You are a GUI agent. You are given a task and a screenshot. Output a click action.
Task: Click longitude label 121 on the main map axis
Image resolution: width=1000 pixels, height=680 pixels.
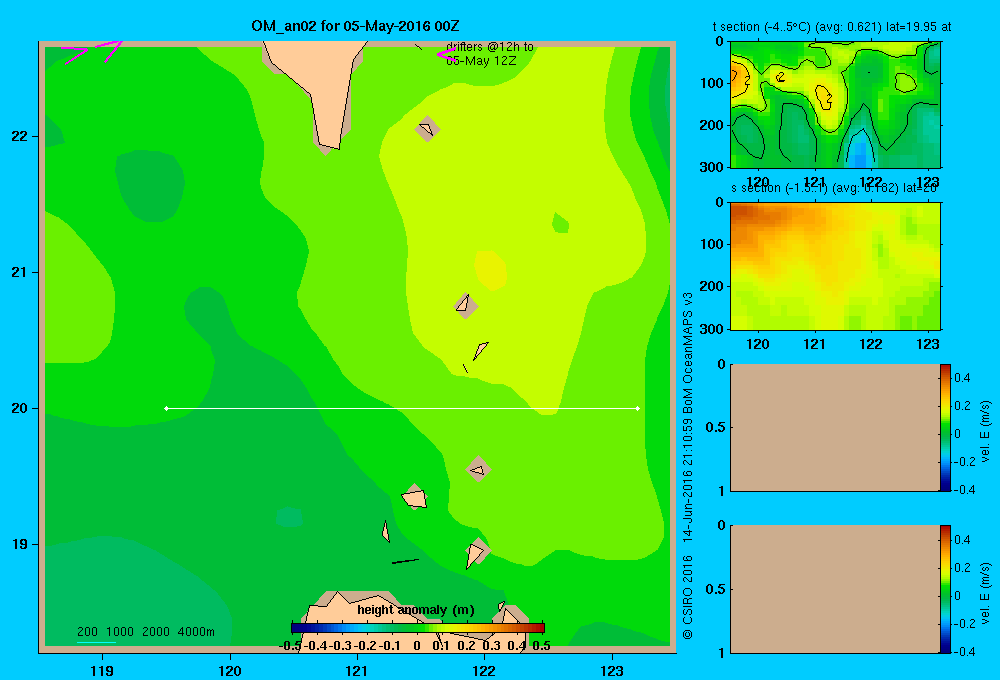(357, 670)
